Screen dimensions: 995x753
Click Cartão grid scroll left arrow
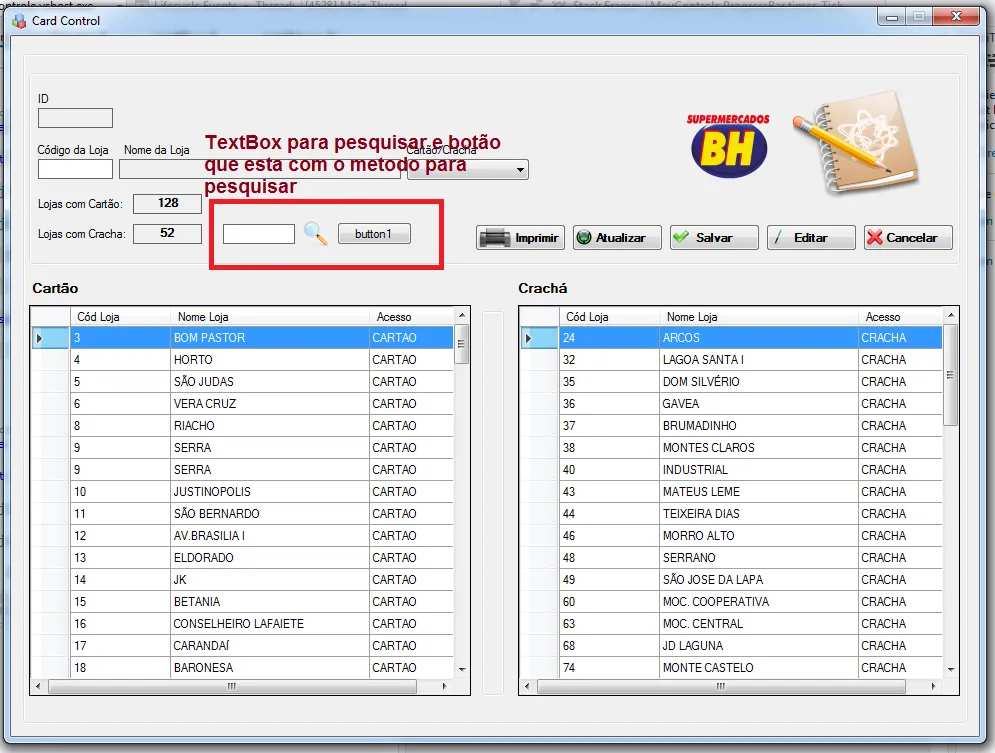pos(39,686)
